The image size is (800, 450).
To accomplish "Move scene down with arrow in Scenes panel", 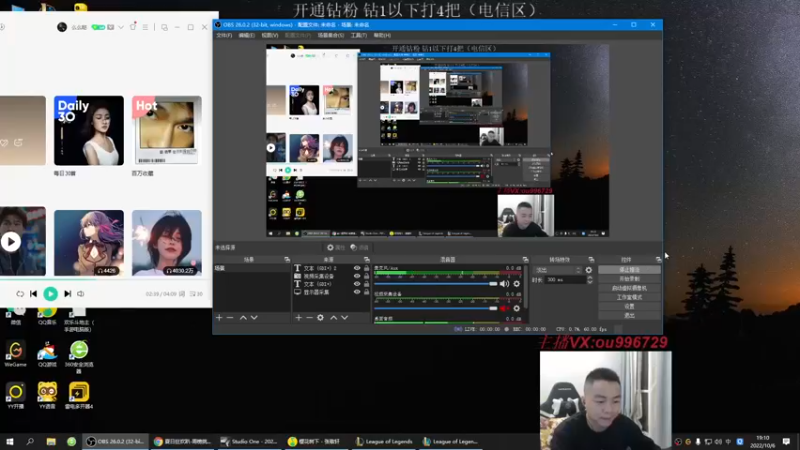I will pyautogui.click(x=254, y=317).
